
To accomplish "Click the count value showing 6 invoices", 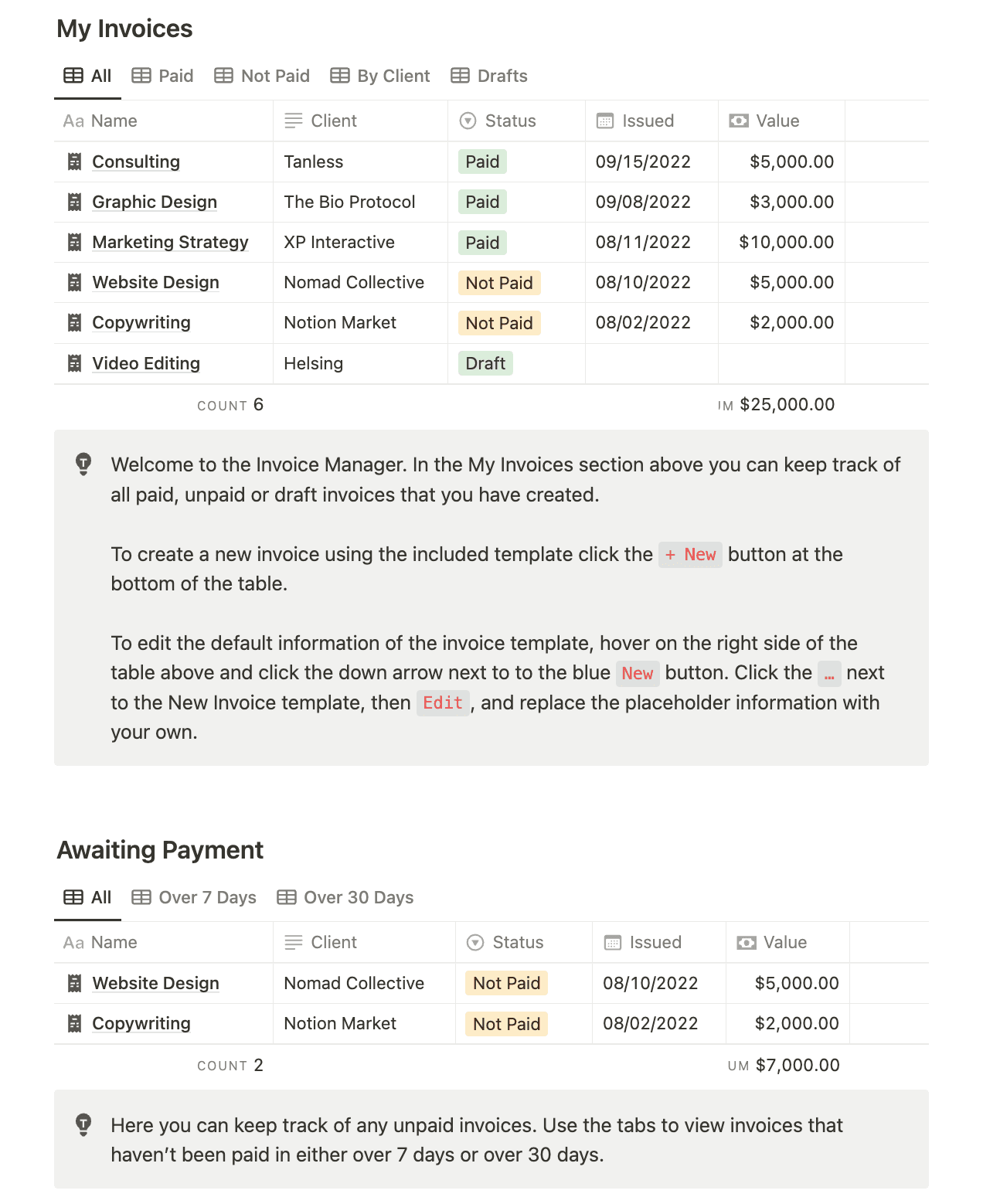I will click(x=258, y=404).
